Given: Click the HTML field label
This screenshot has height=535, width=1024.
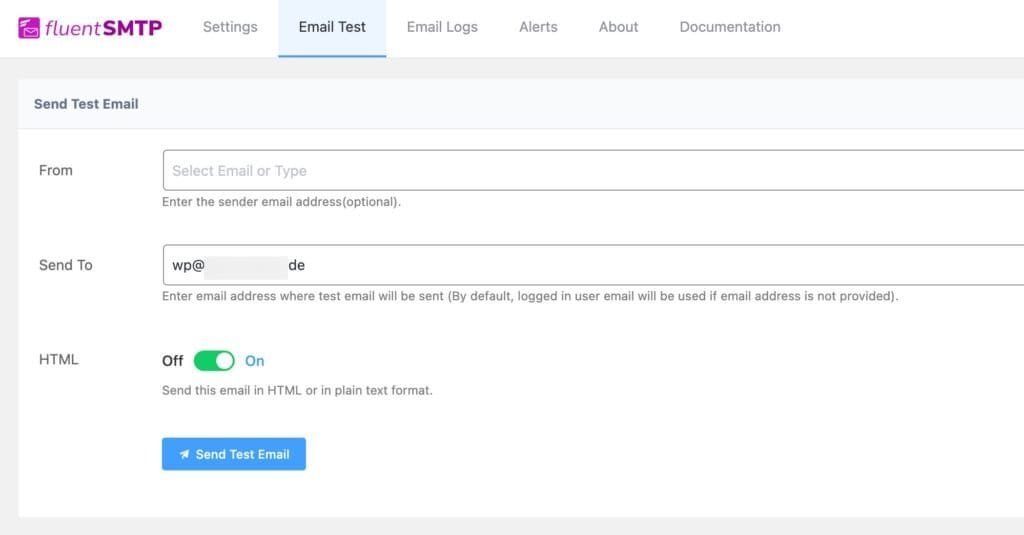Looking at the screenshot, I should pyautogui.click(x=58, y=359).
